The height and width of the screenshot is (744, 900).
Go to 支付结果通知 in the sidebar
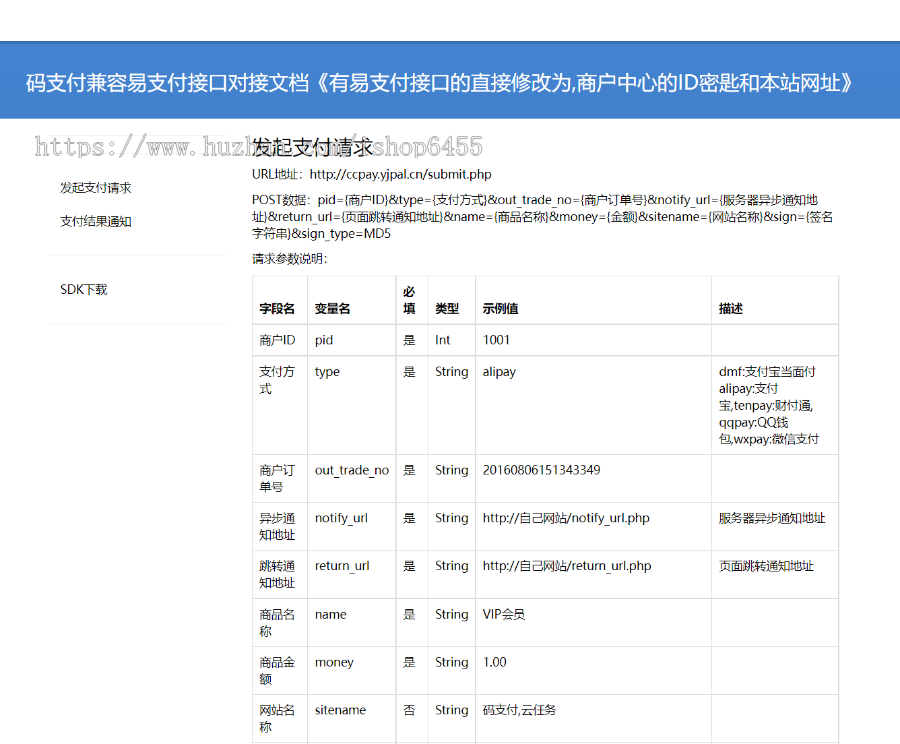pyautogui.click(x=96, y=222)
